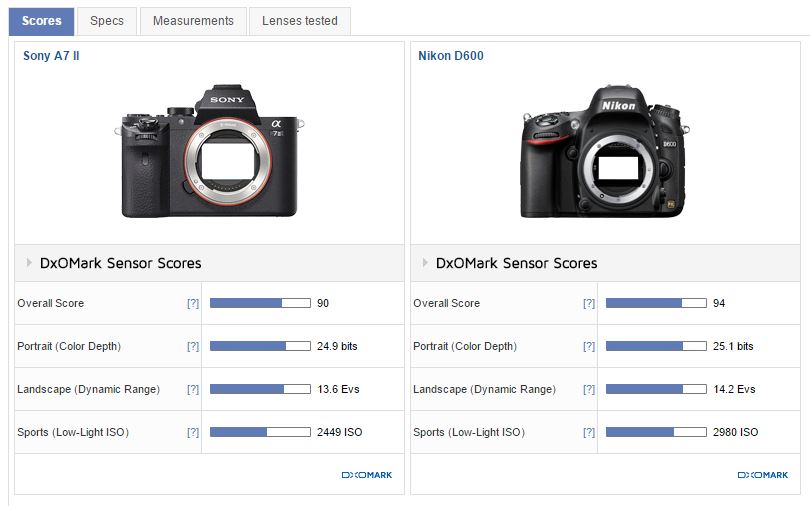Image resolution: width=810 pixels, height=506 pixels.
Task: Switch to the Specs tab
Action: click(x=107, y=21)
